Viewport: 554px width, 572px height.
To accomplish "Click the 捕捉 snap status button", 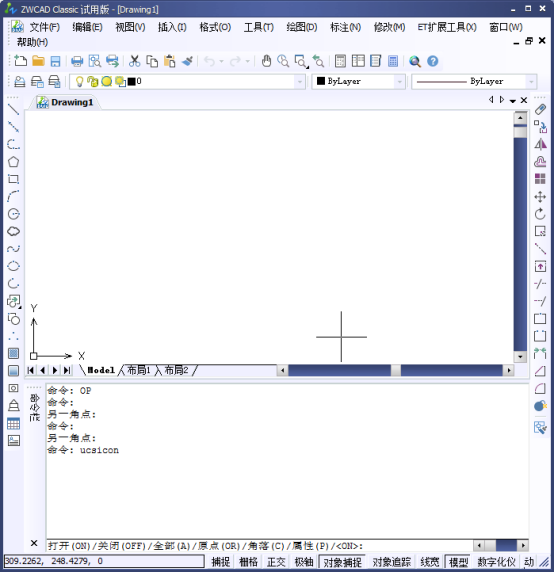I will 221,561.
